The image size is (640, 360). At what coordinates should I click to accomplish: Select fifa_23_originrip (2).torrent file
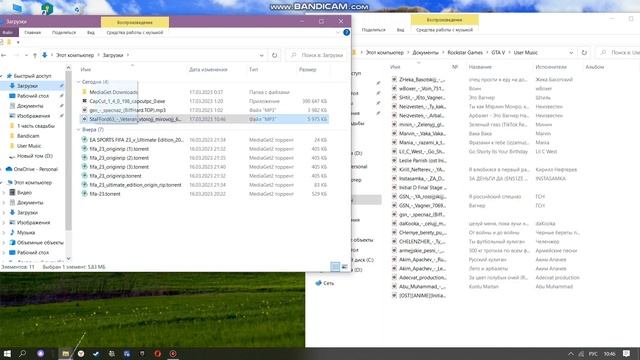tap(203, 158)
